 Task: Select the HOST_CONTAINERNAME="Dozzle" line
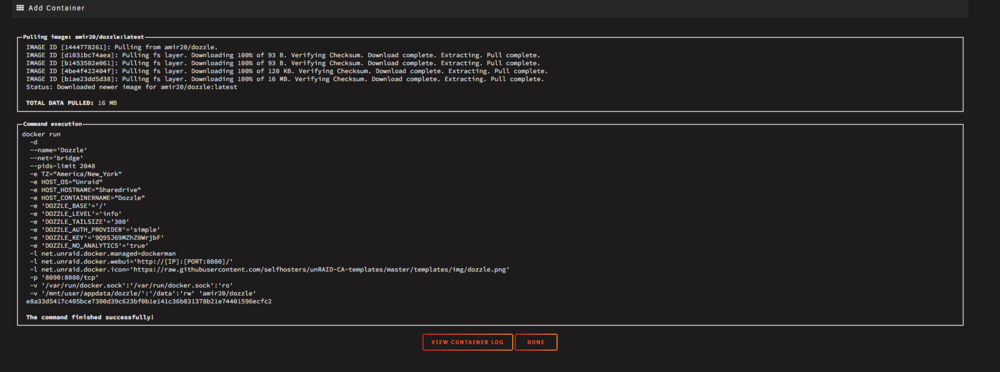(x=87, y=198)
